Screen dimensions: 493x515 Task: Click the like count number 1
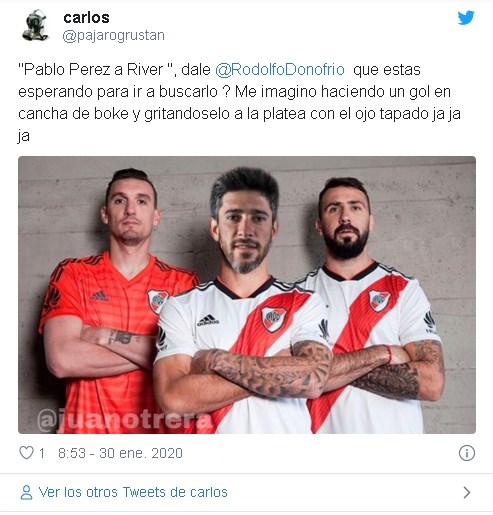coord(42,453)
